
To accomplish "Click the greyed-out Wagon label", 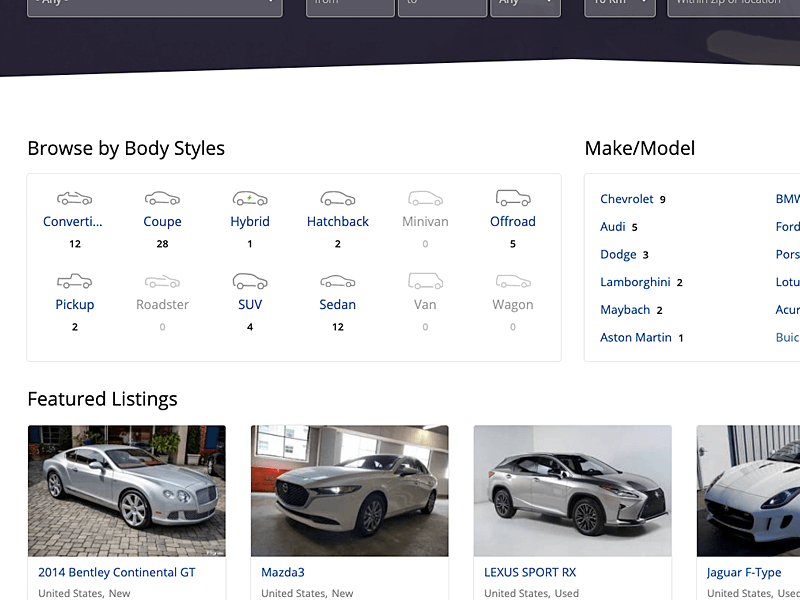I will click(513, 305).
